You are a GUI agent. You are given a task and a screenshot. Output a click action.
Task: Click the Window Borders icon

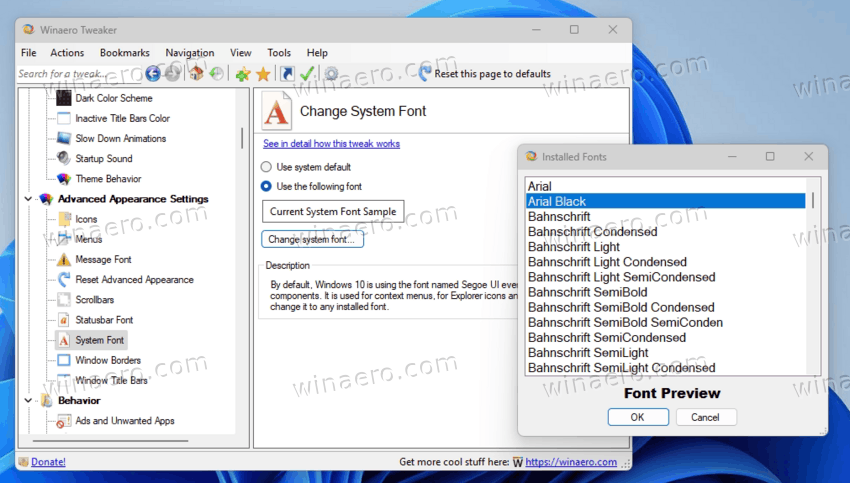64,360
